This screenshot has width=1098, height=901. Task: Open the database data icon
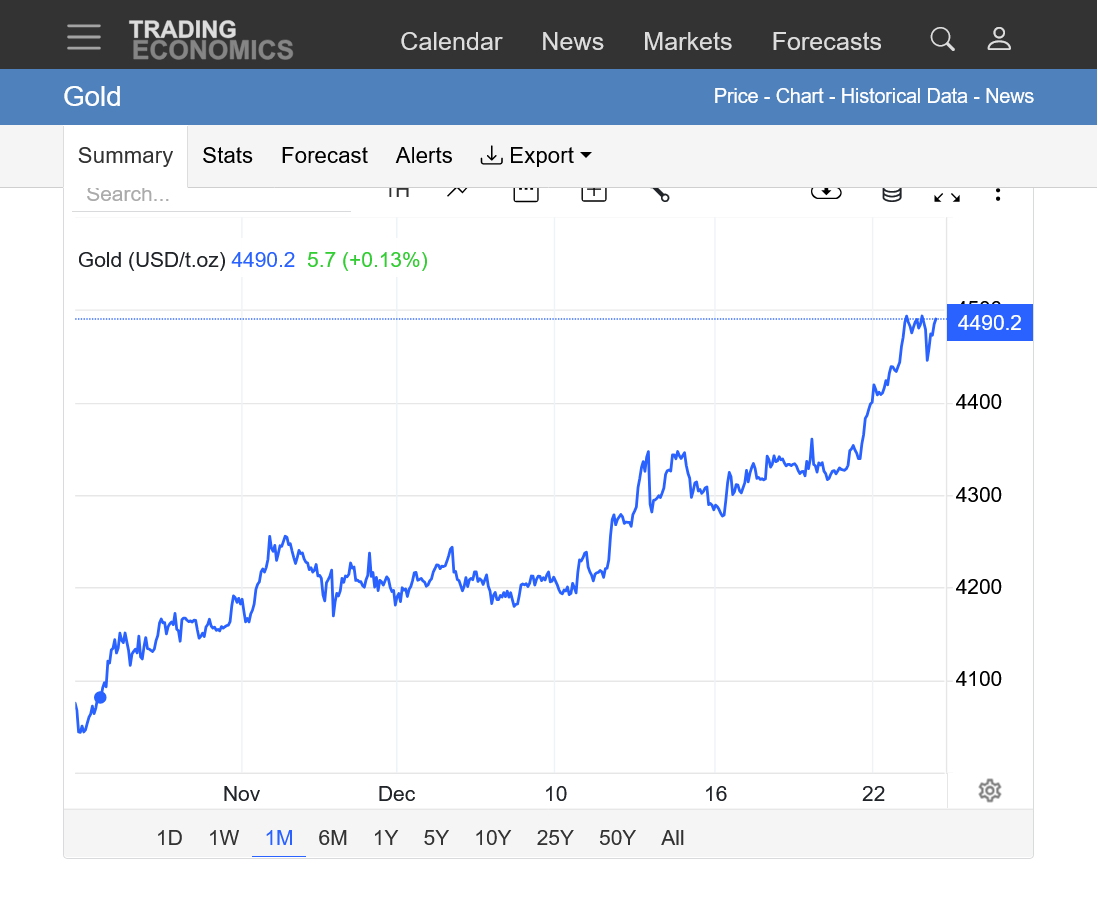pos(891,194)
